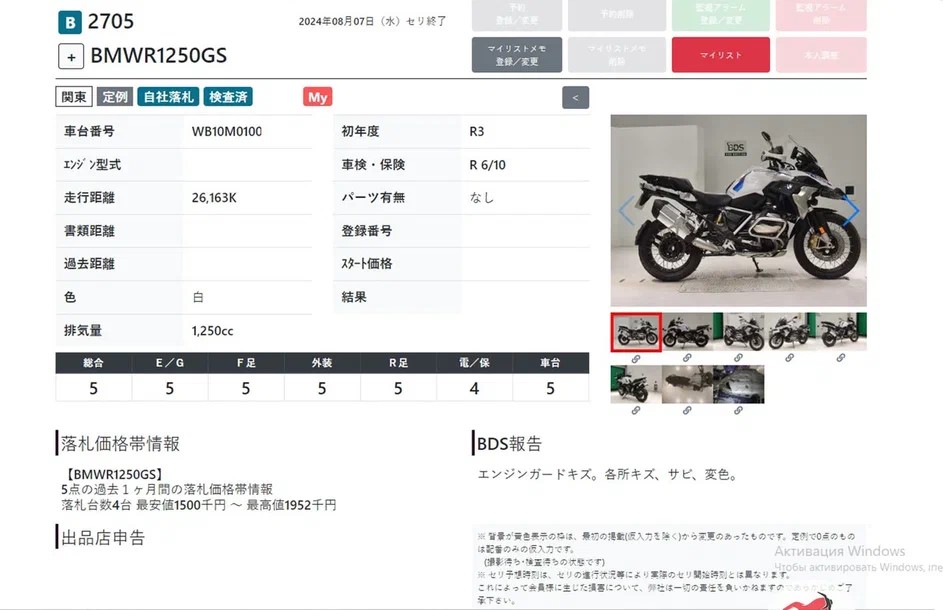Image resolution: width=943 pixels, height=610 pixels.
Task: Click the pink 監視アラーム 削除 button
Action: (x=821, y=14)
